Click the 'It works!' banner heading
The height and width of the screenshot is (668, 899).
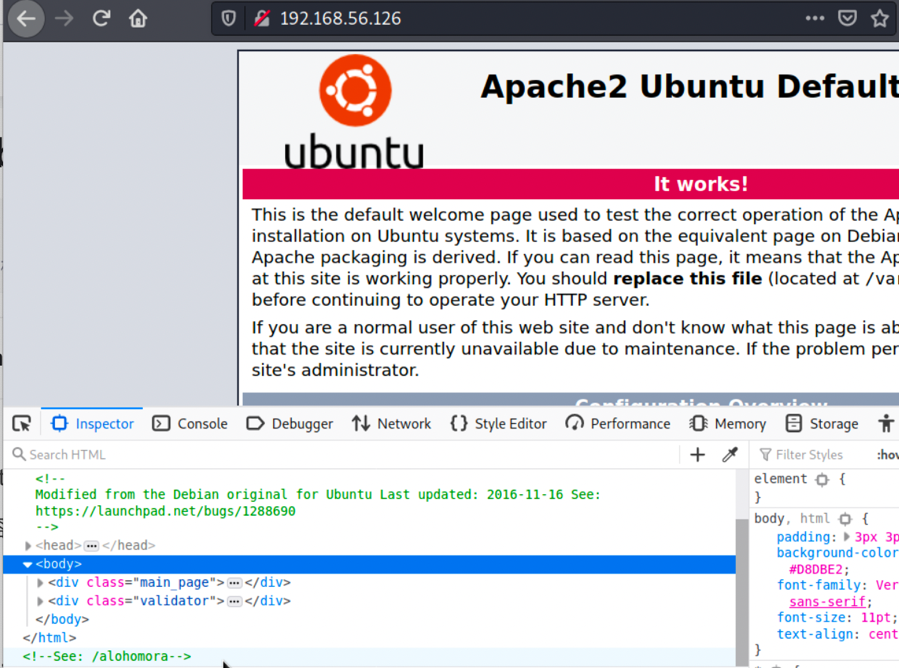(701, 184)
